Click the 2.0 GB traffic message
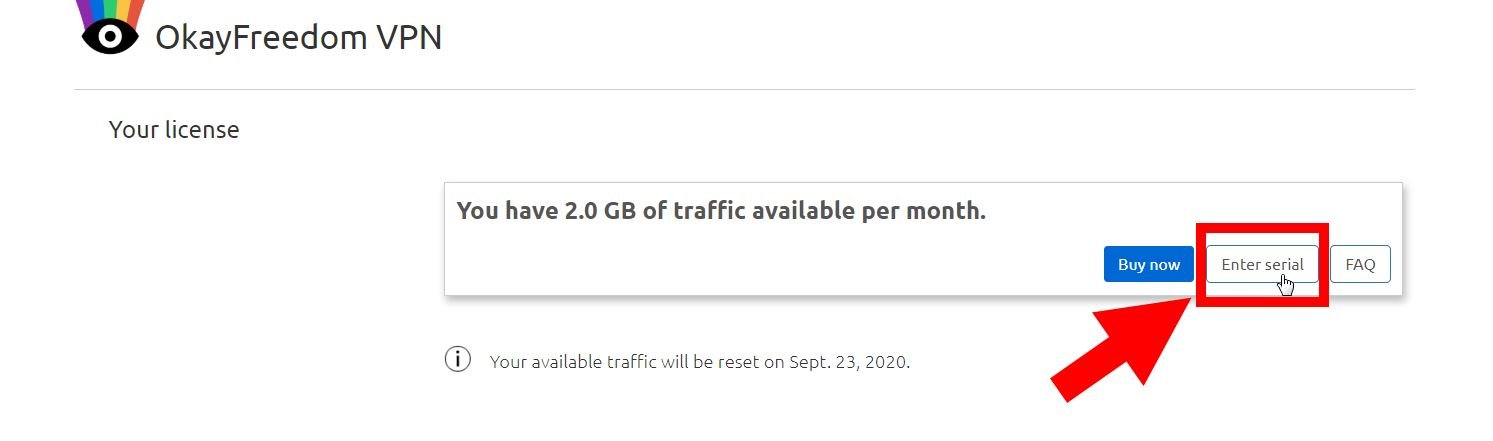The image size is (1493, 441). (x=721, y=211)
